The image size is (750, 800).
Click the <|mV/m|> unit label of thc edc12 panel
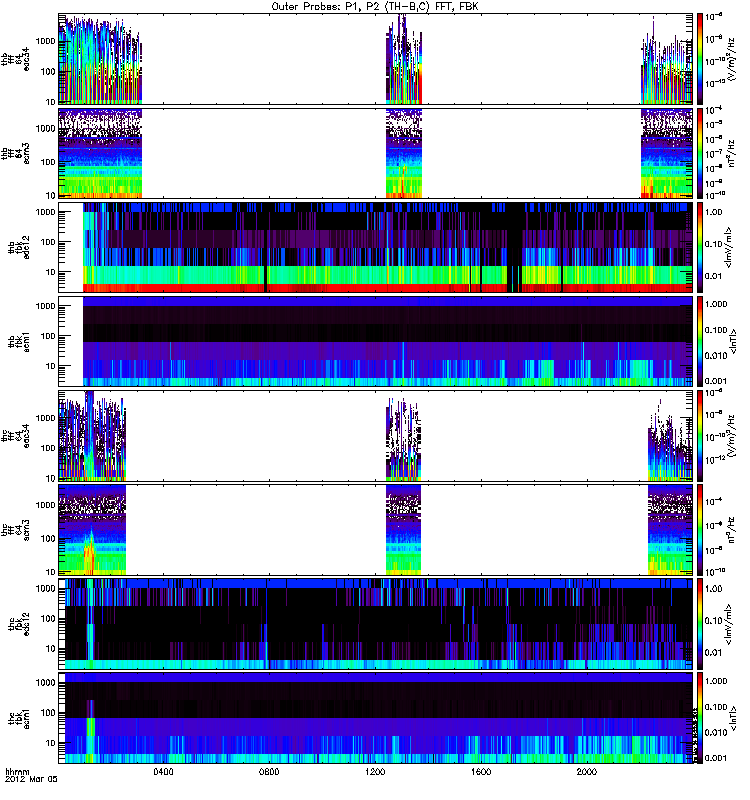pyautogui.click(x=729, y=624)
